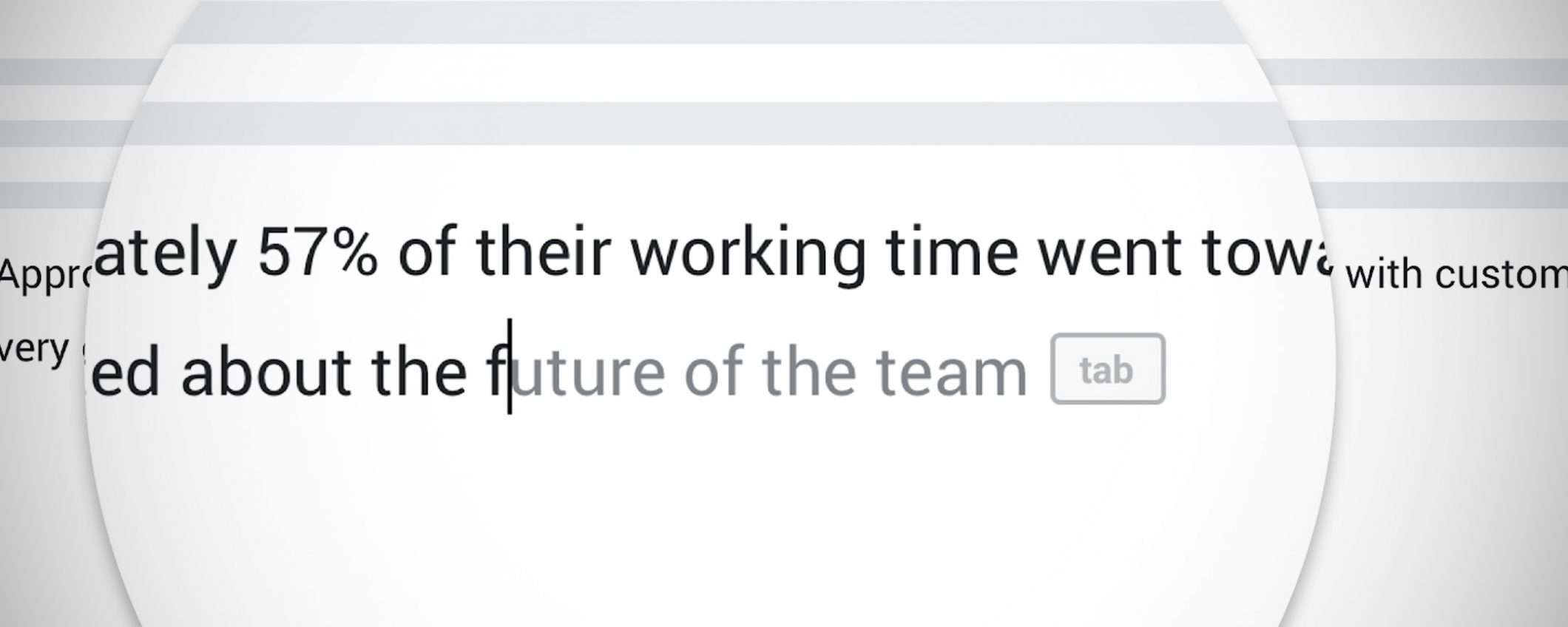This screenshot has height=627, width=1568.
Task: Click the "57%" figure in the sentence
Action: [317, 253]
